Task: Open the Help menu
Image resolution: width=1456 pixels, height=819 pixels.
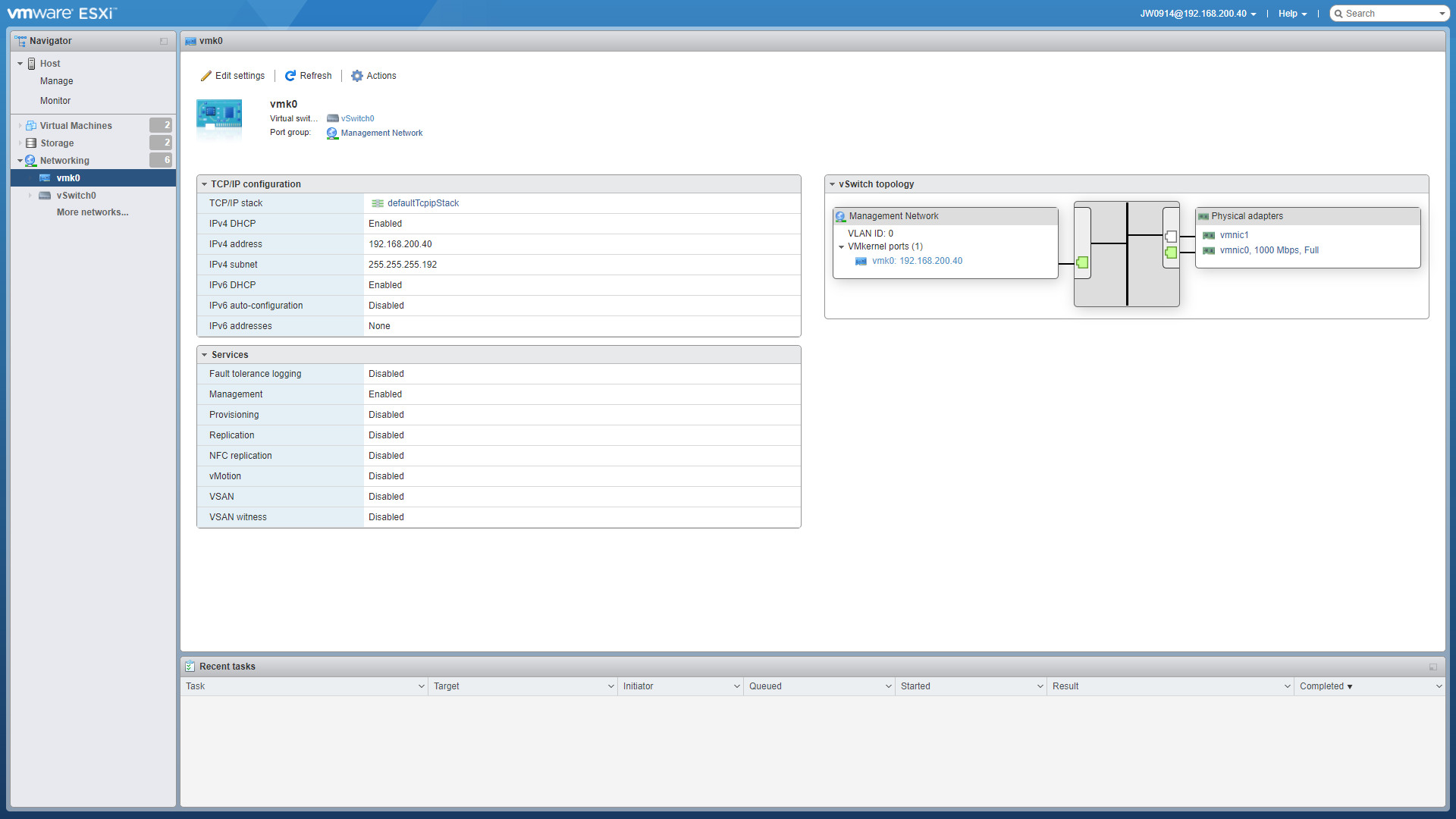Action: [1292, 14]
